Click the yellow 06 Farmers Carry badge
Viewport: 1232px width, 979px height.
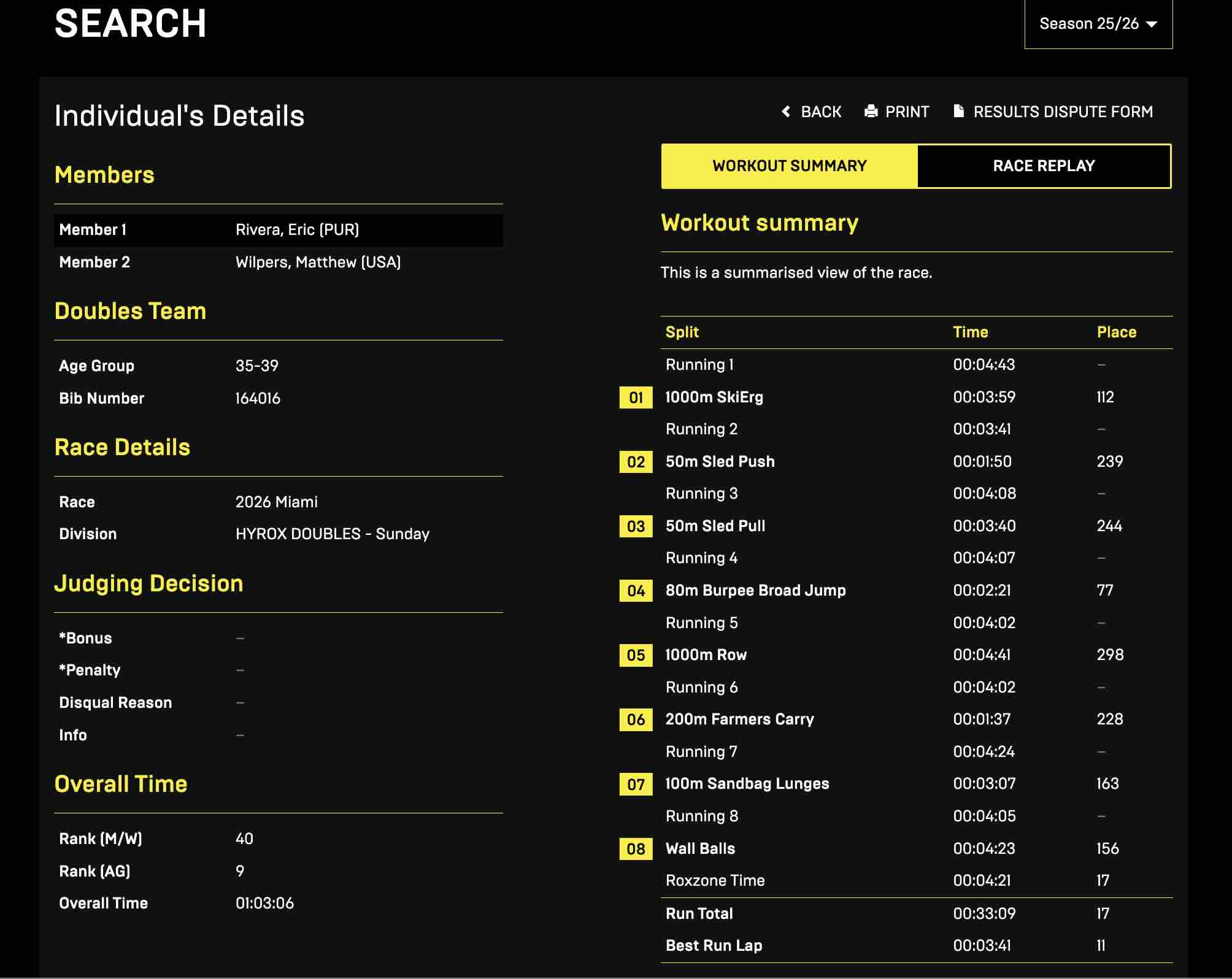pos(636,720)
